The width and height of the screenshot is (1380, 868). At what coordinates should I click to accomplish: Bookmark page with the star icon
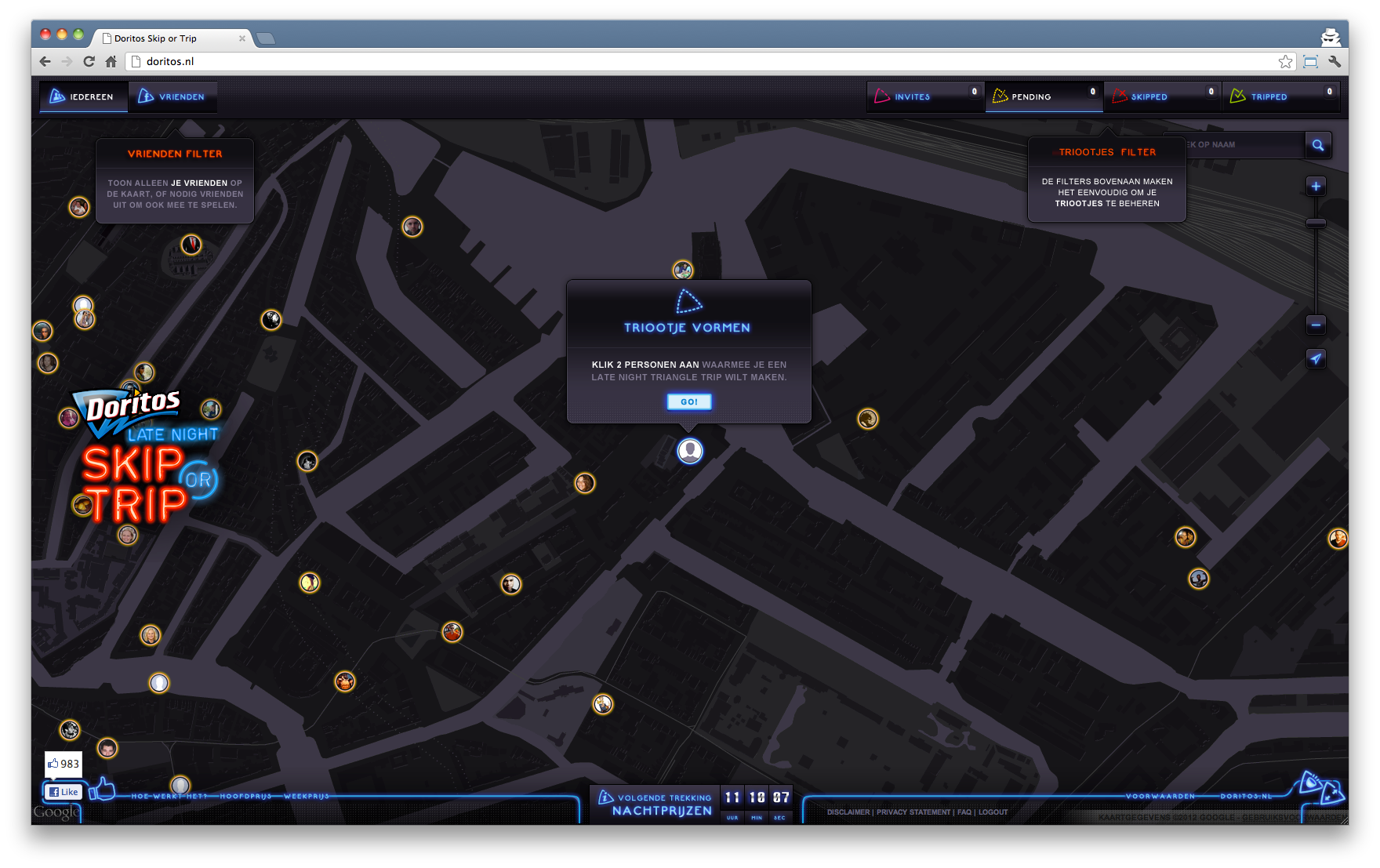pos(1286,61)
